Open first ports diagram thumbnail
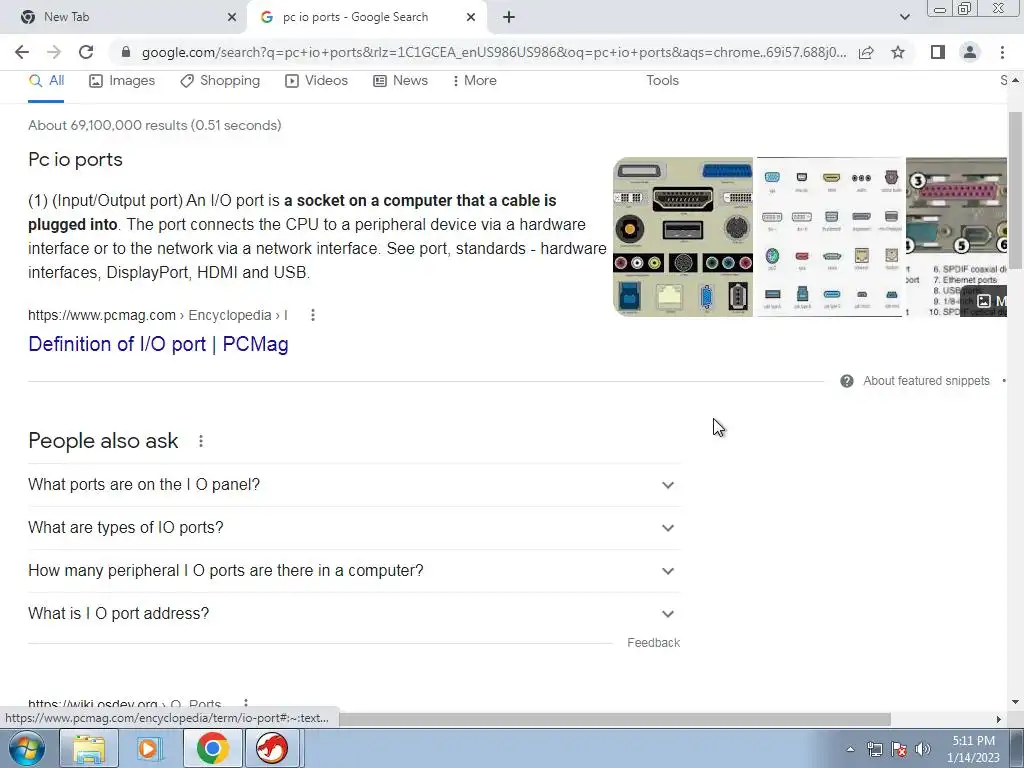Image resolution: width=1024 pixels, height=768 pixels. click(682, 237)
